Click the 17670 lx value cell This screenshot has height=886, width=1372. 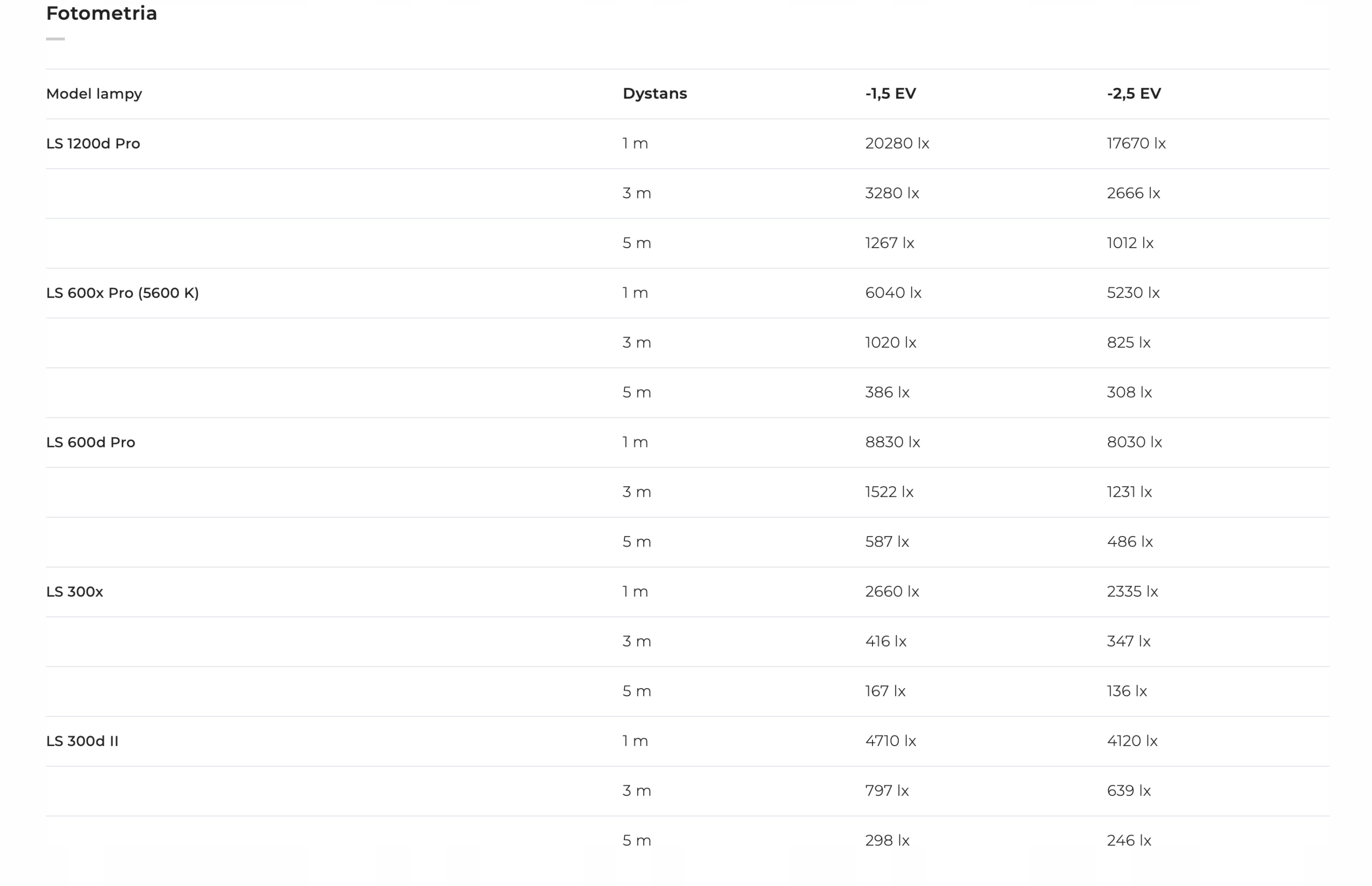(x=1136, y=143)
